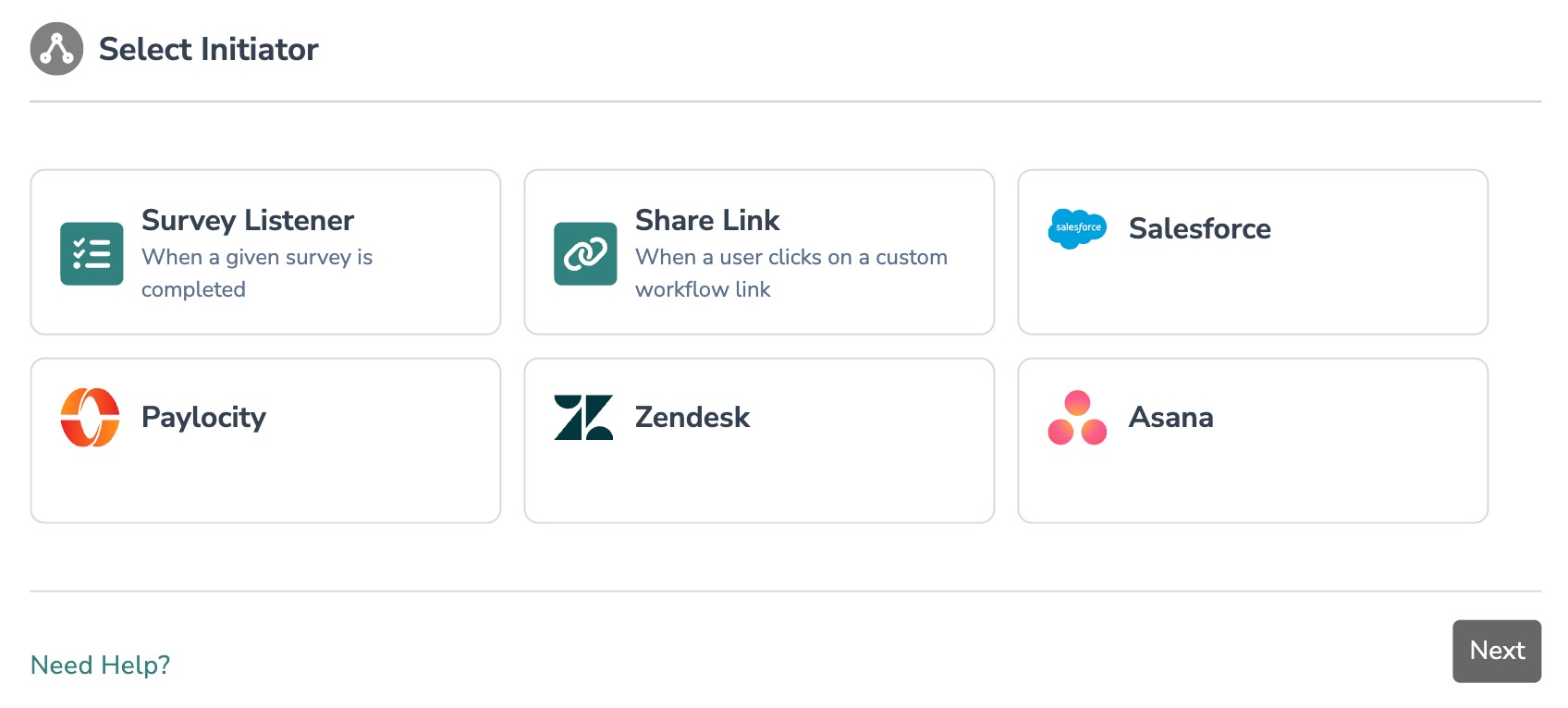The image size is (1568, 708).
Task: Click the Next button
Action: point(1496,651)
